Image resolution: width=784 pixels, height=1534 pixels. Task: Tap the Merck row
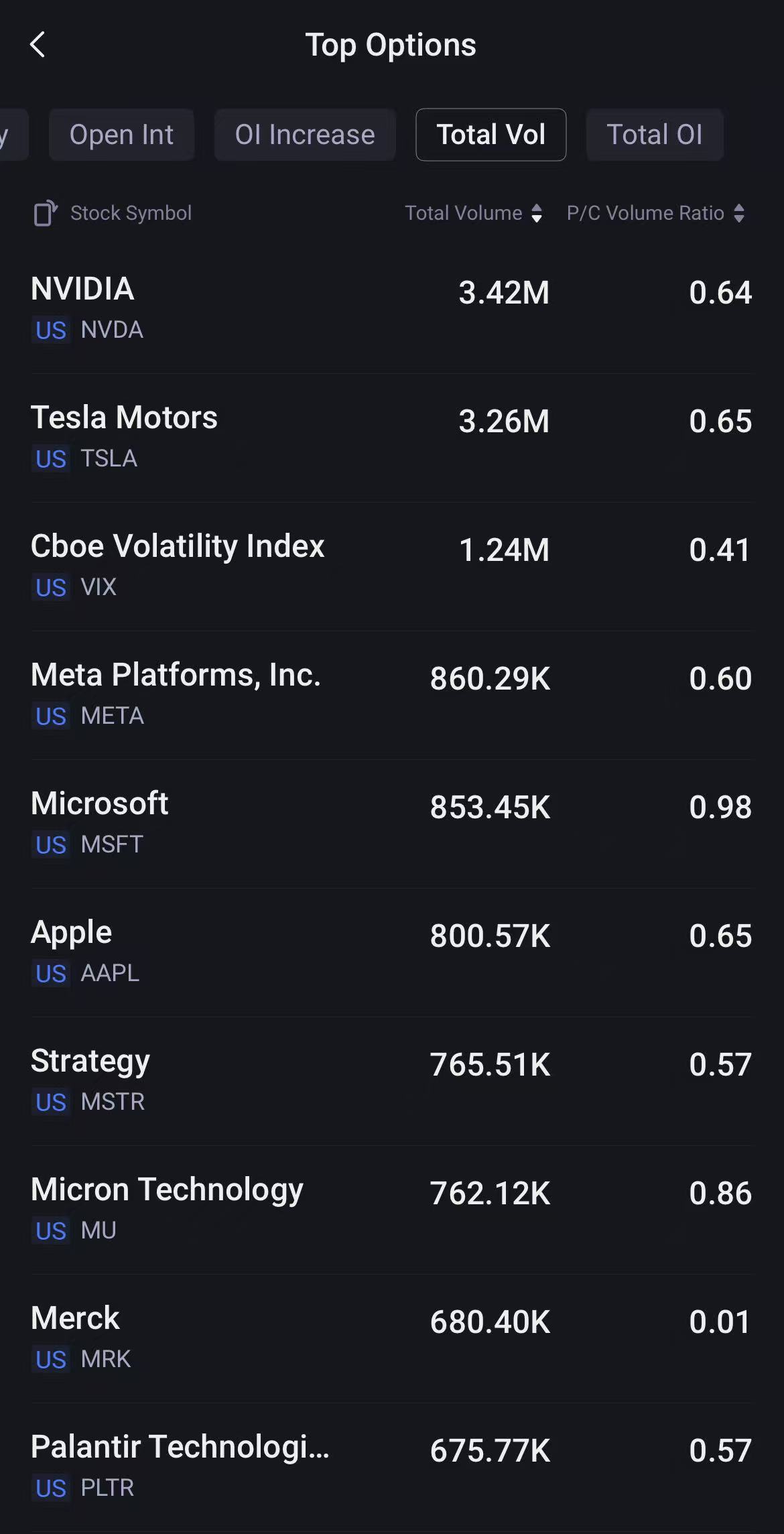[391, 1338]
